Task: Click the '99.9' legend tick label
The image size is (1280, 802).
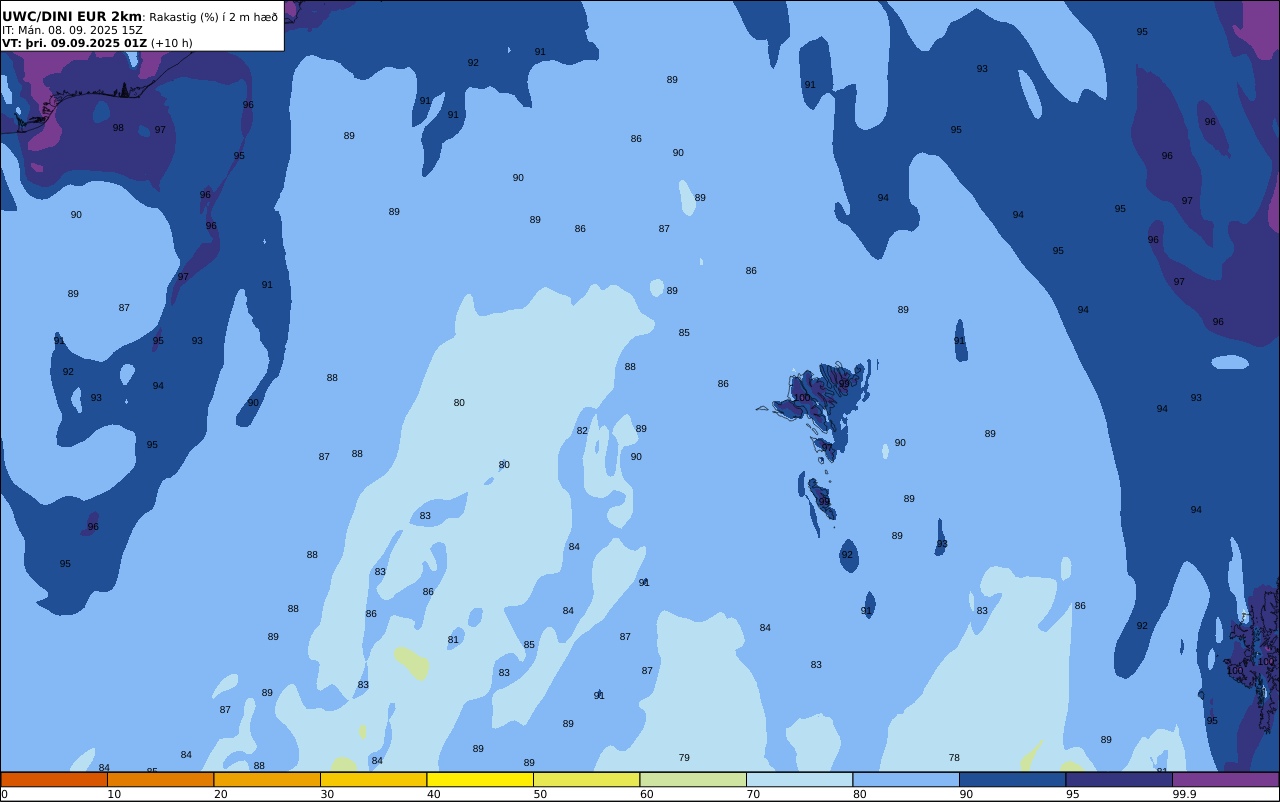Action: click(1185, 794)
